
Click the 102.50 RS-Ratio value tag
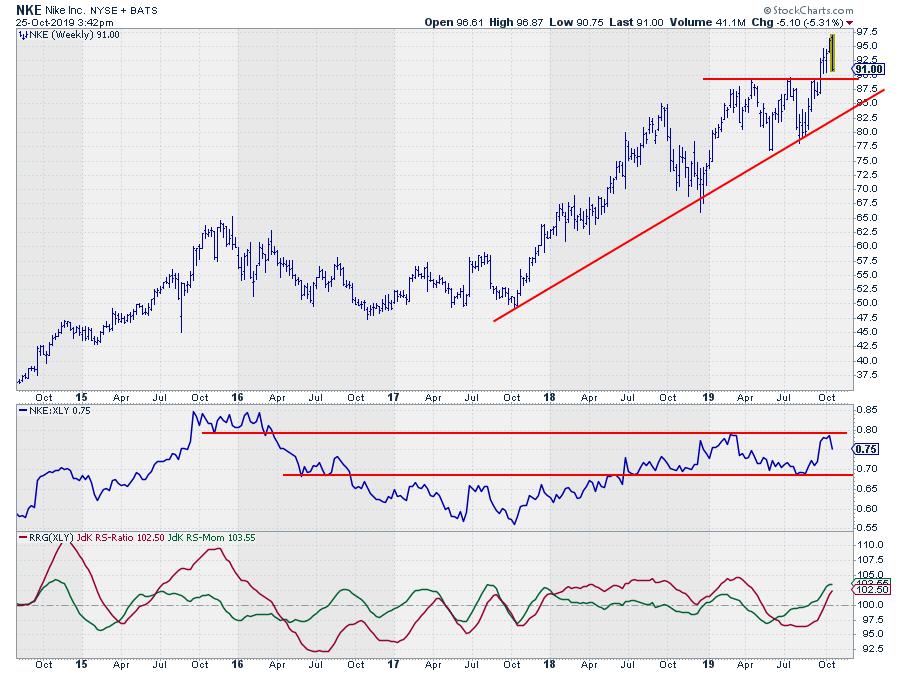click(x=870, y=592)
